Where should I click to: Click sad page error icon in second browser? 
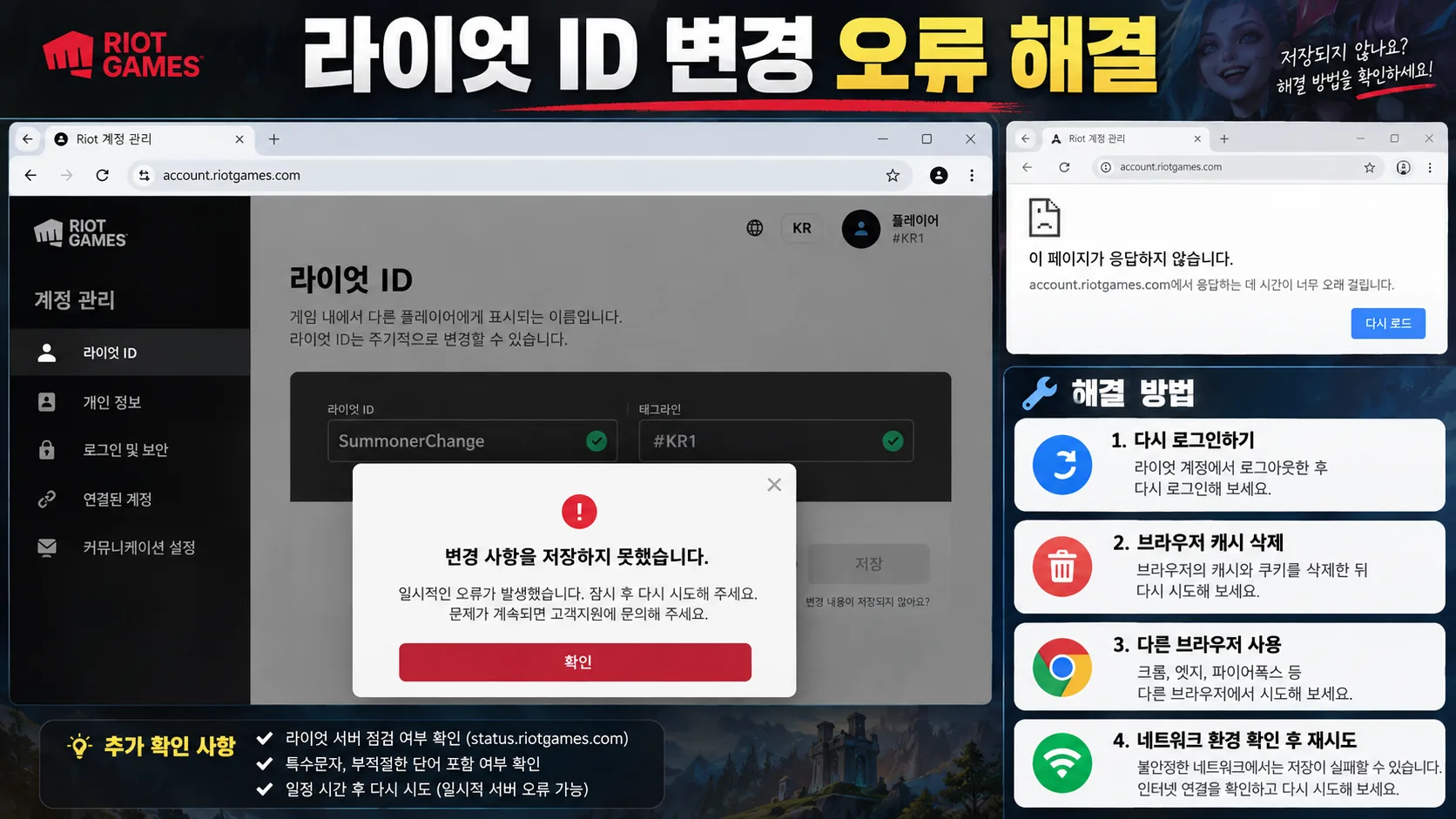pos(1044,218)
